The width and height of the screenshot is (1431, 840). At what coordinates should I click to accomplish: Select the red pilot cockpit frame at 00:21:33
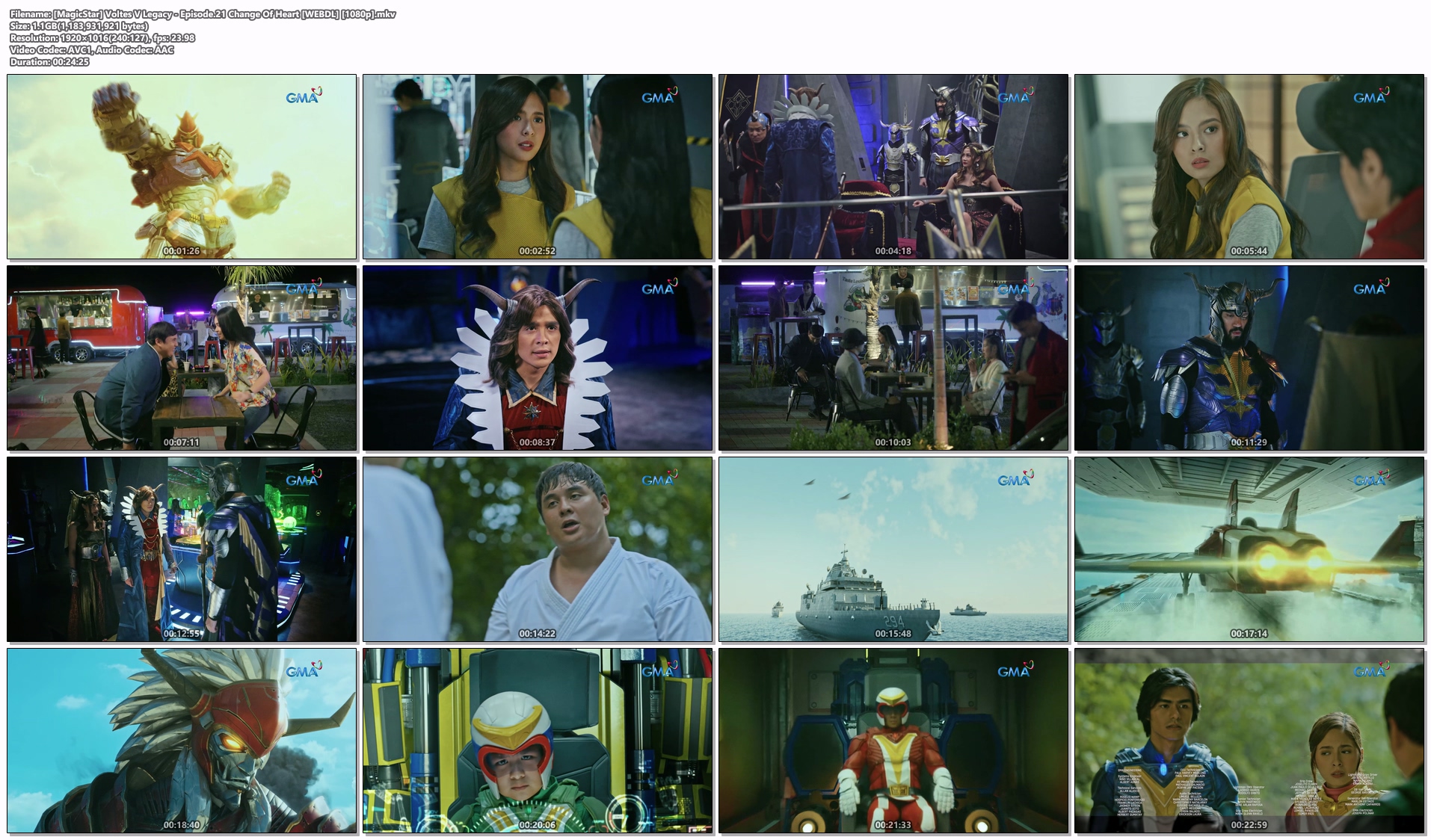tap(893, 741)
